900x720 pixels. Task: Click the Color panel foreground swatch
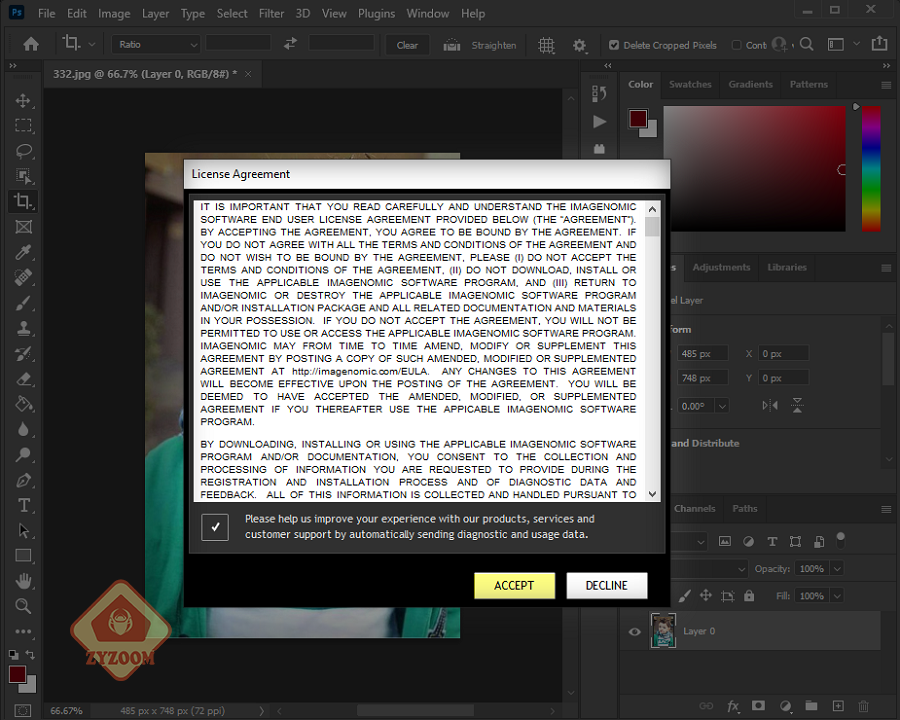(x=638, y=119)
